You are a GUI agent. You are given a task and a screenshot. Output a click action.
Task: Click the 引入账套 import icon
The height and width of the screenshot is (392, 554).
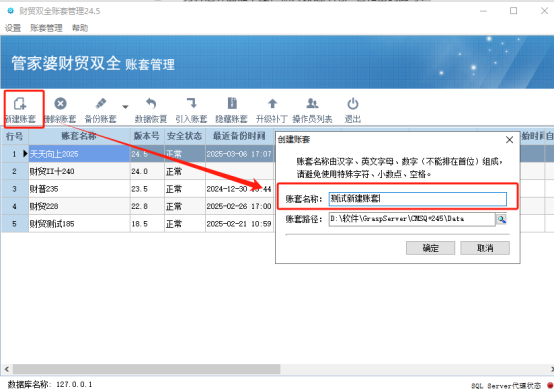pyautogui.click(x=191, y=103)
